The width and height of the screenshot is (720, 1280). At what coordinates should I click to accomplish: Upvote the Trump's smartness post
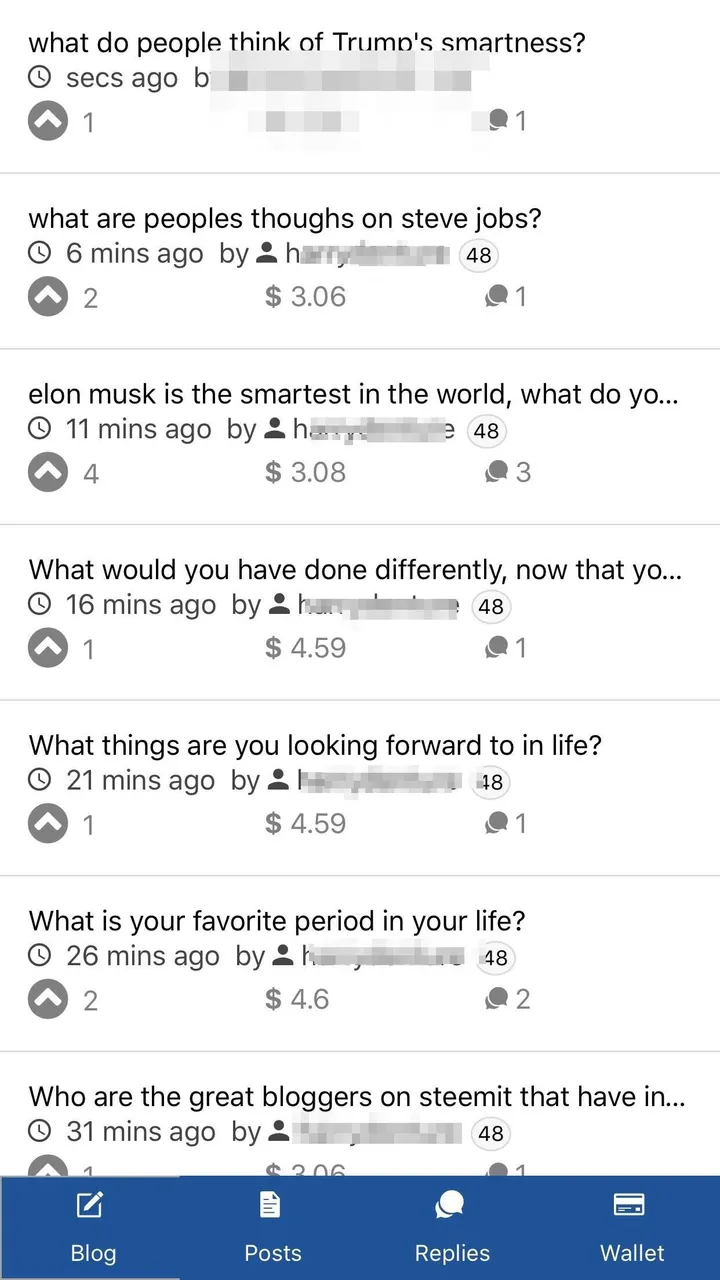pyautogui.click(x=47, y=121)
